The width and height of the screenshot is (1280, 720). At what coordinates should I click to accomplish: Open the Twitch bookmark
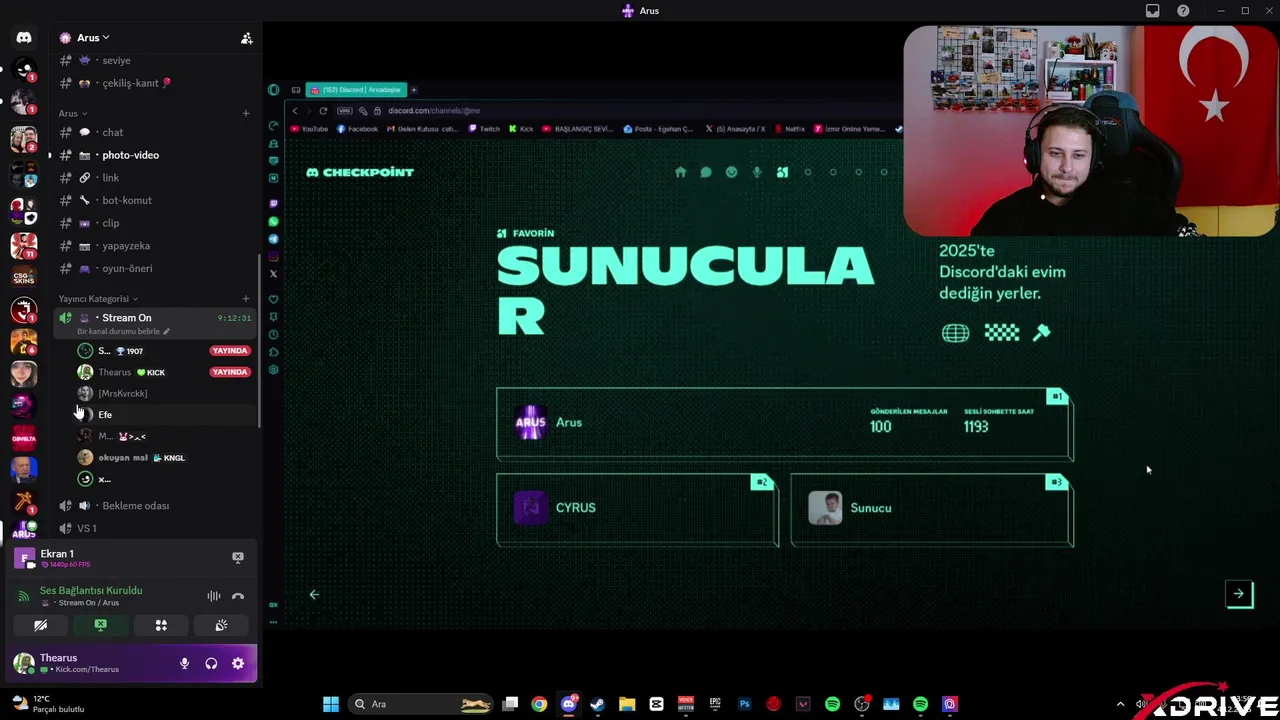(484, 129)
